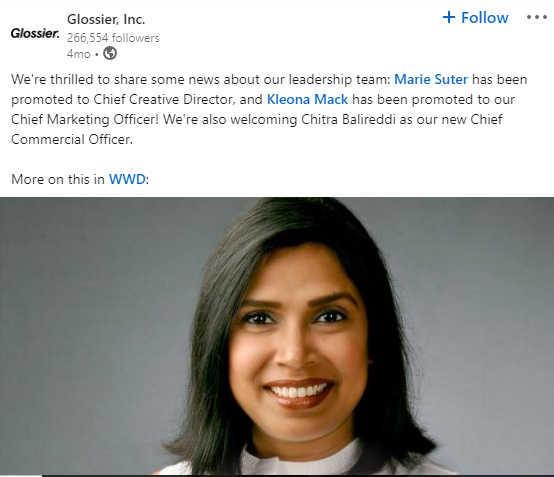Click the 4mo post timestamp
Screen dimensions: 554x477
tap(78, 54)
